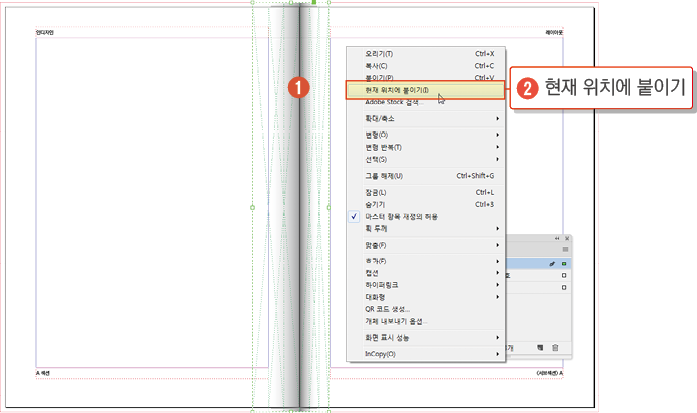Screen dimensions: 697x413
Task: Click the new layer icon in panel footer
Action: (x=540, y=348)
